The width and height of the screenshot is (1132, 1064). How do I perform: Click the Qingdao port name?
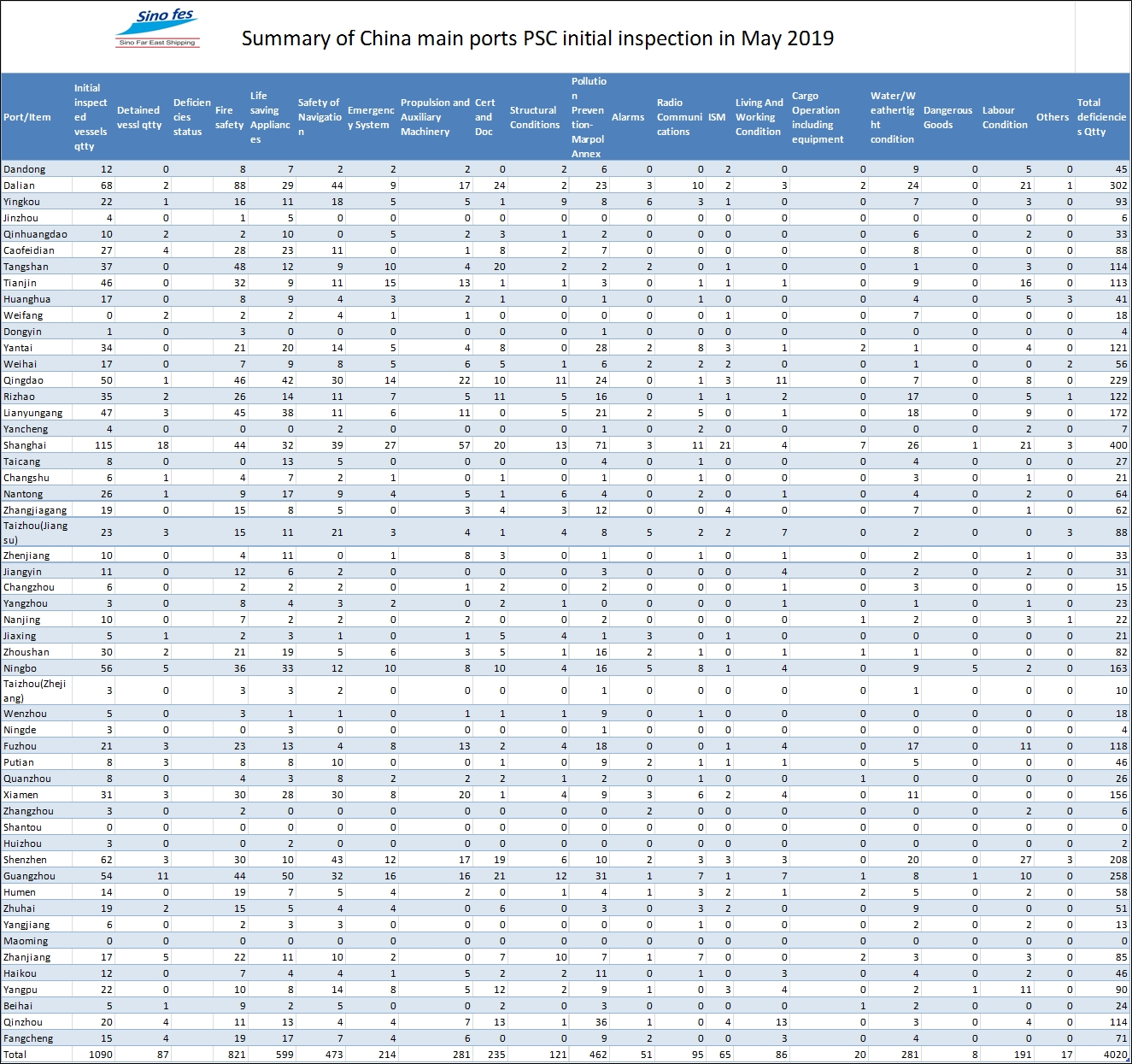coord(23,380)
